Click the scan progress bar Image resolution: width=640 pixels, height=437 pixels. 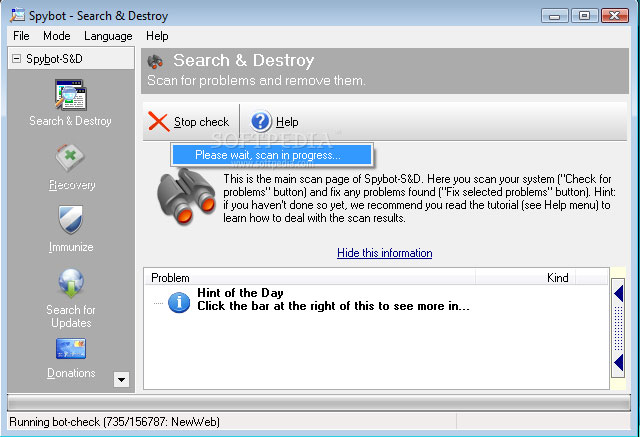319,403
